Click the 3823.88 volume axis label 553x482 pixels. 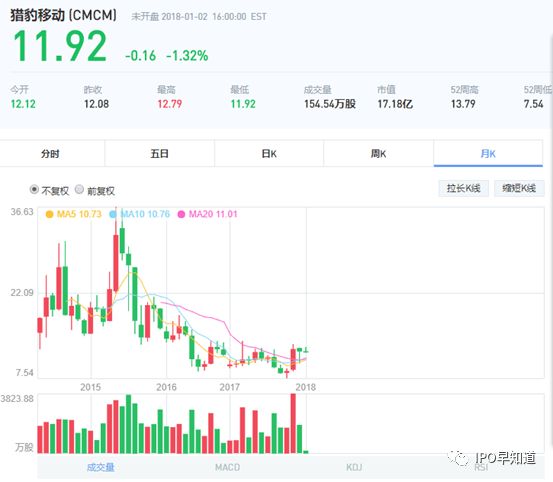tap(17, 399)
